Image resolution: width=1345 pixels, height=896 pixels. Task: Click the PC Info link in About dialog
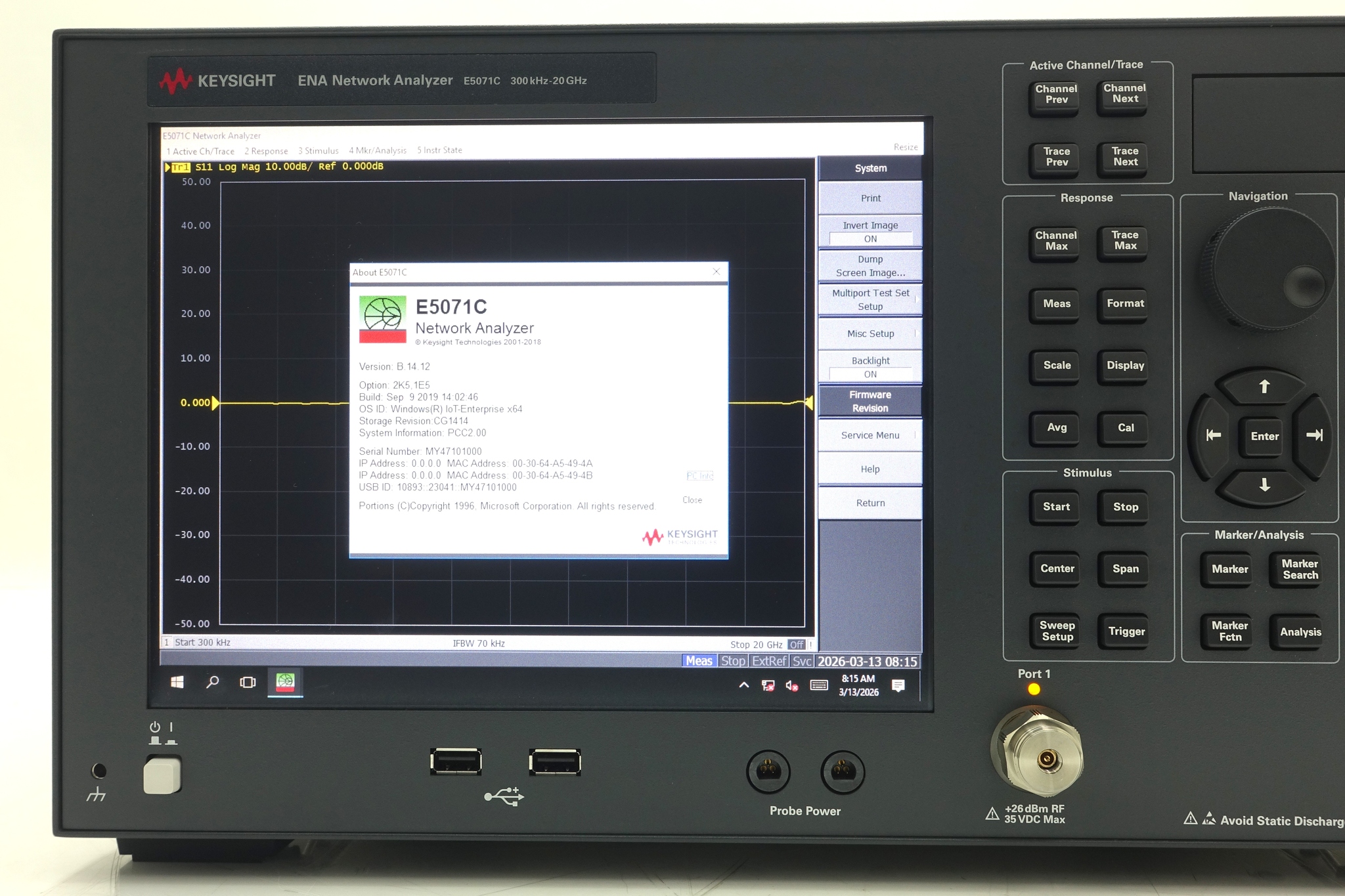[x=700, y=475]
